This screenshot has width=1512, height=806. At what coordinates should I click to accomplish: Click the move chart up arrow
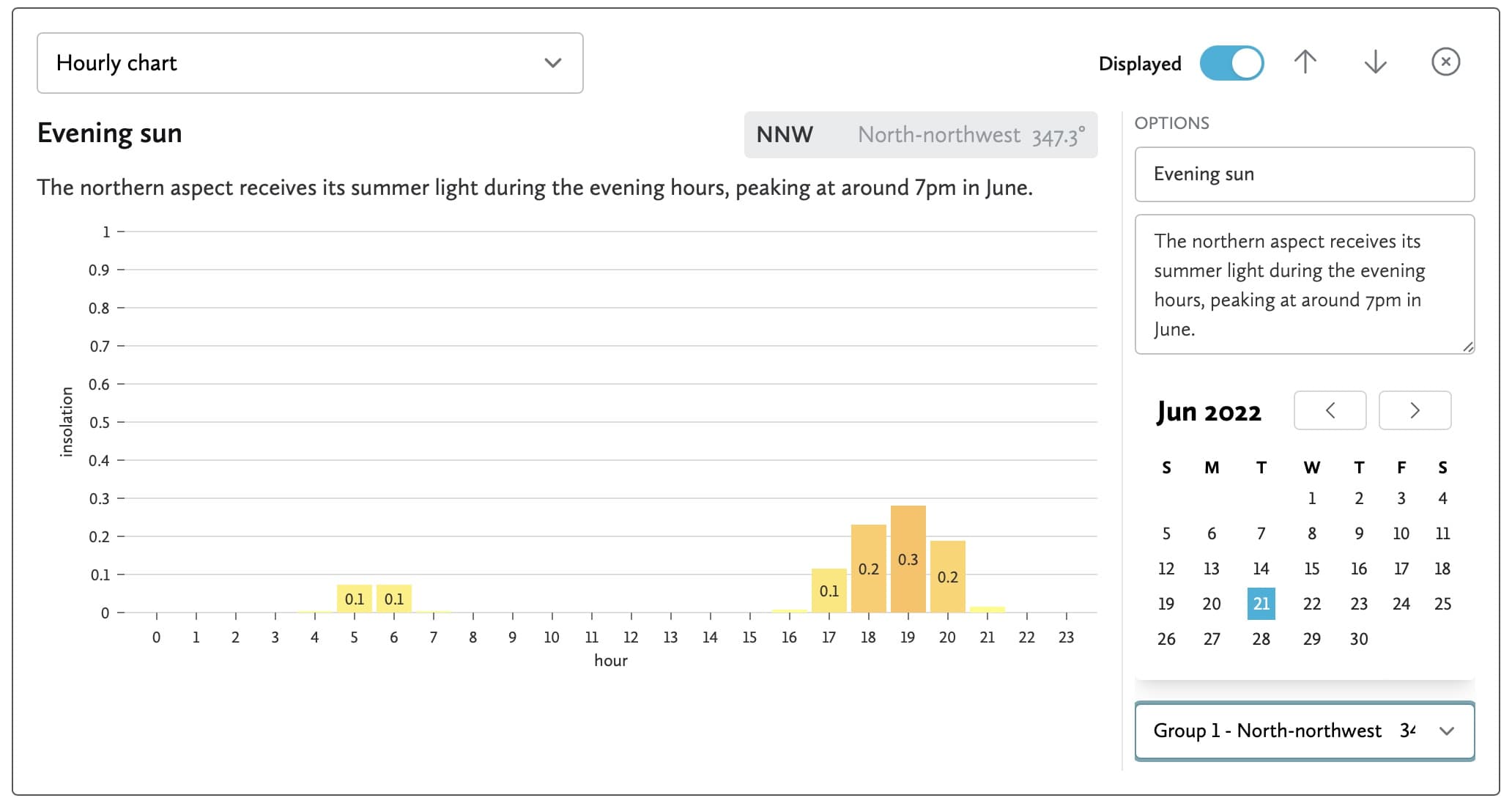1305,62
